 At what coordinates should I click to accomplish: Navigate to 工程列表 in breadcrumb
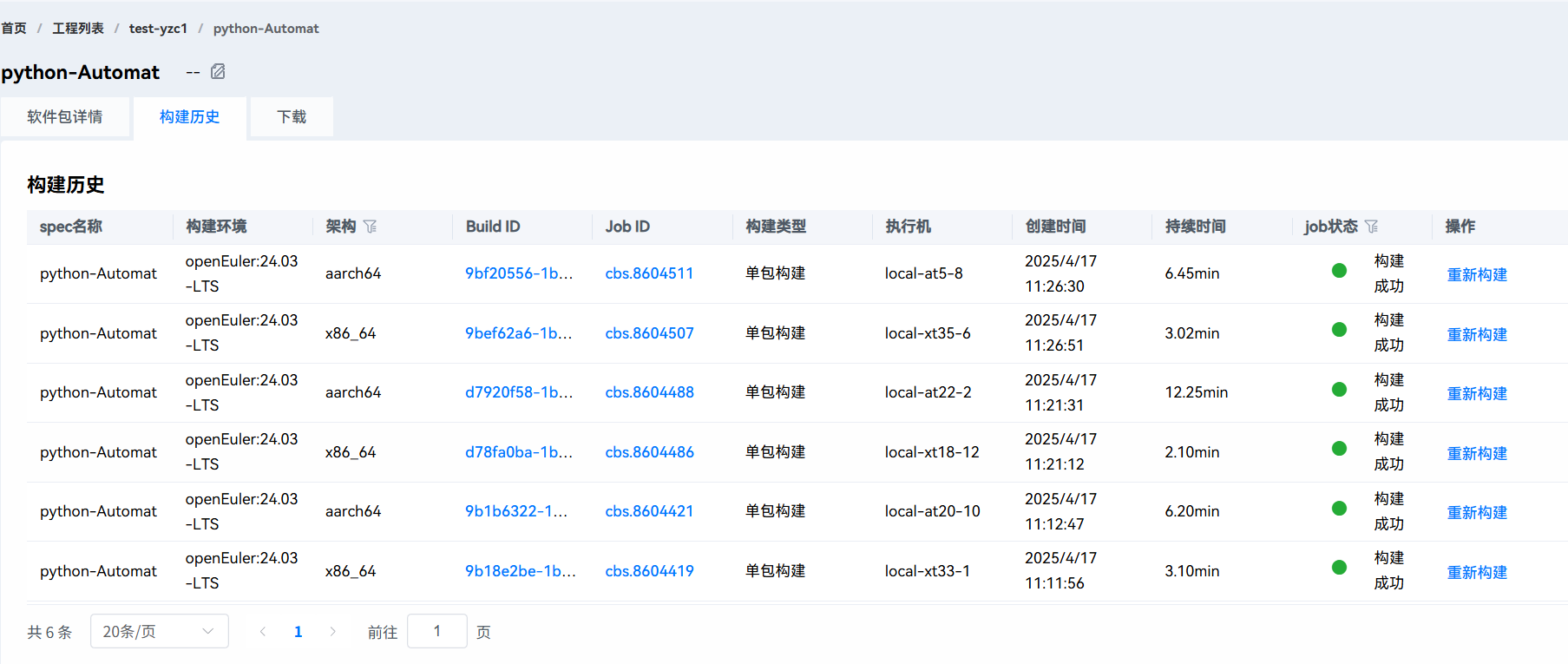[x=78, y=29]
